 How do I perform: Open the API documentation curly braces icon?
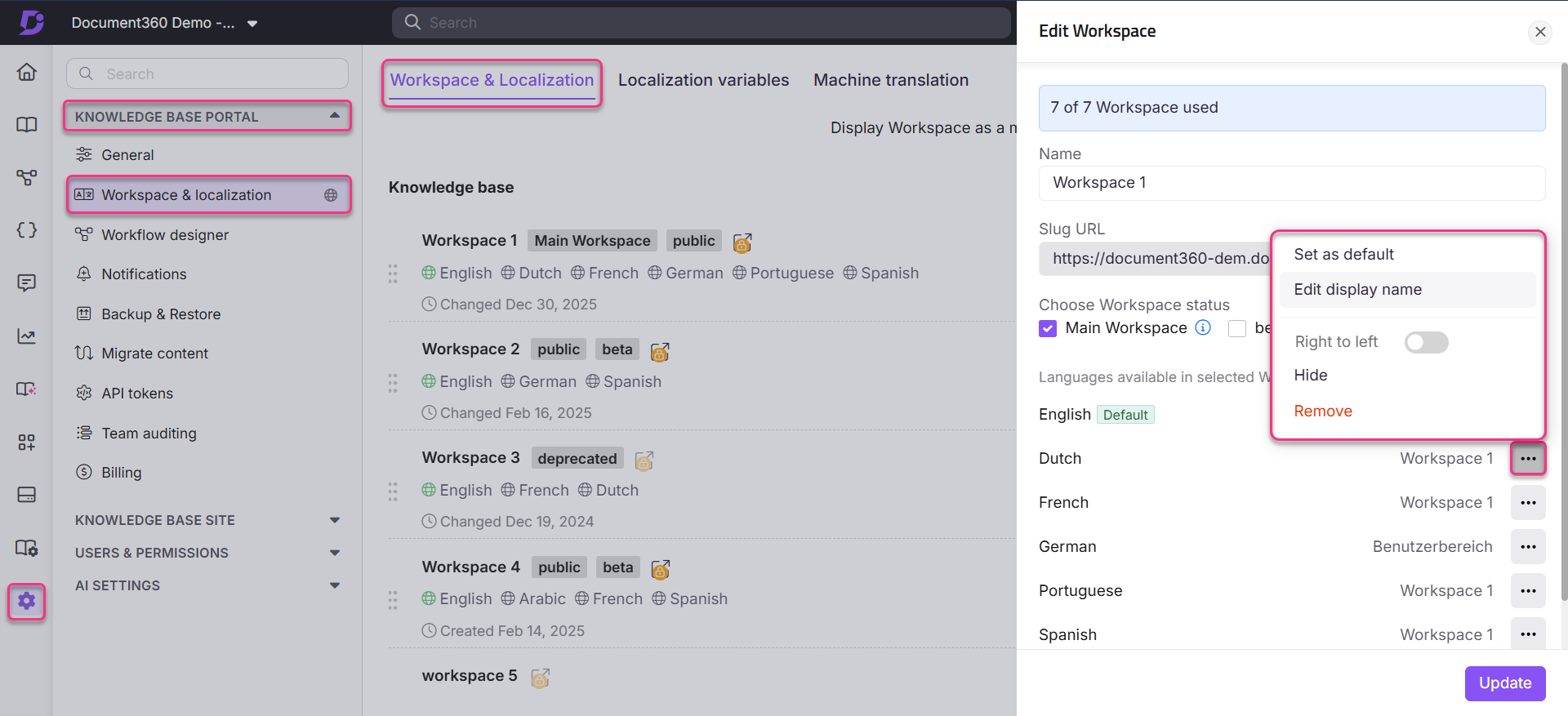click(27, 230)
